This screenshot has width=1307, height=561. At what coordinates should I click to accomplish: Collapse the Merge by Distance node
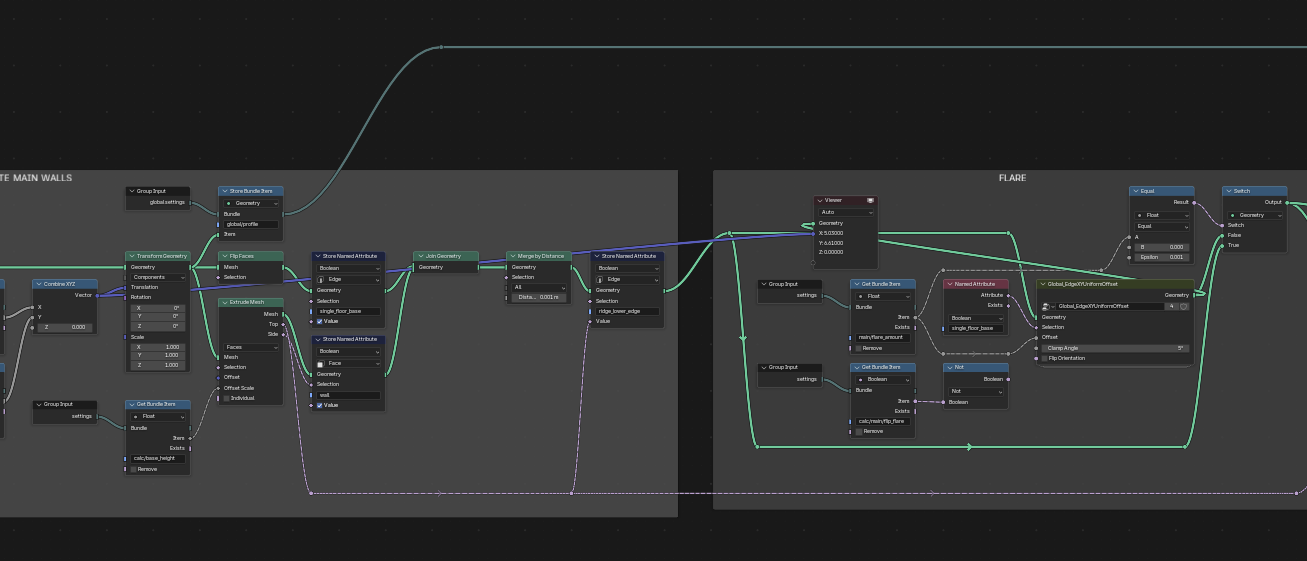click(x=511, y=256)
